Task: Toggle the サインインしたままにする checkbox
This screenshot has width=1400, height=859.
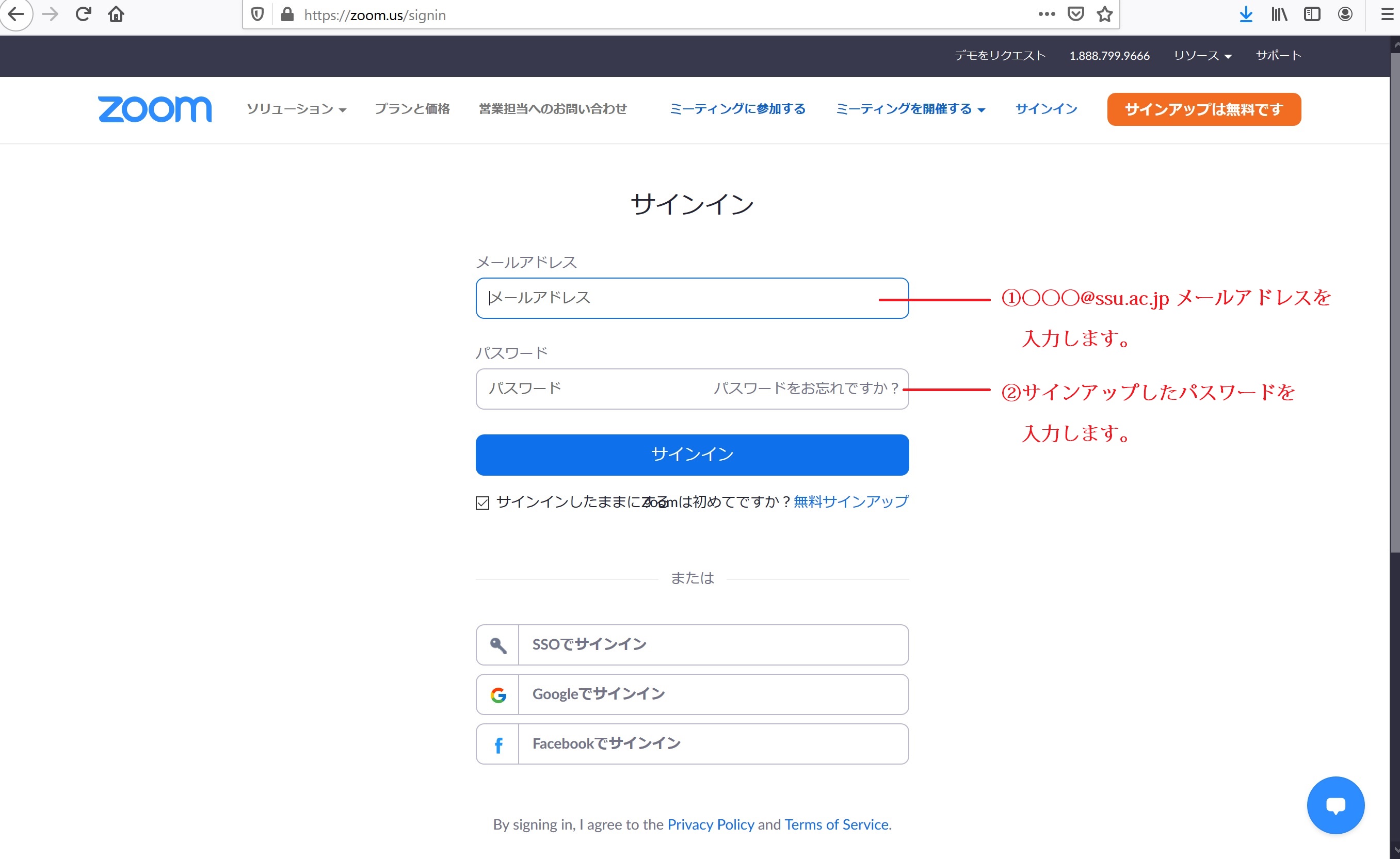Action: click(x=482, y=503)
